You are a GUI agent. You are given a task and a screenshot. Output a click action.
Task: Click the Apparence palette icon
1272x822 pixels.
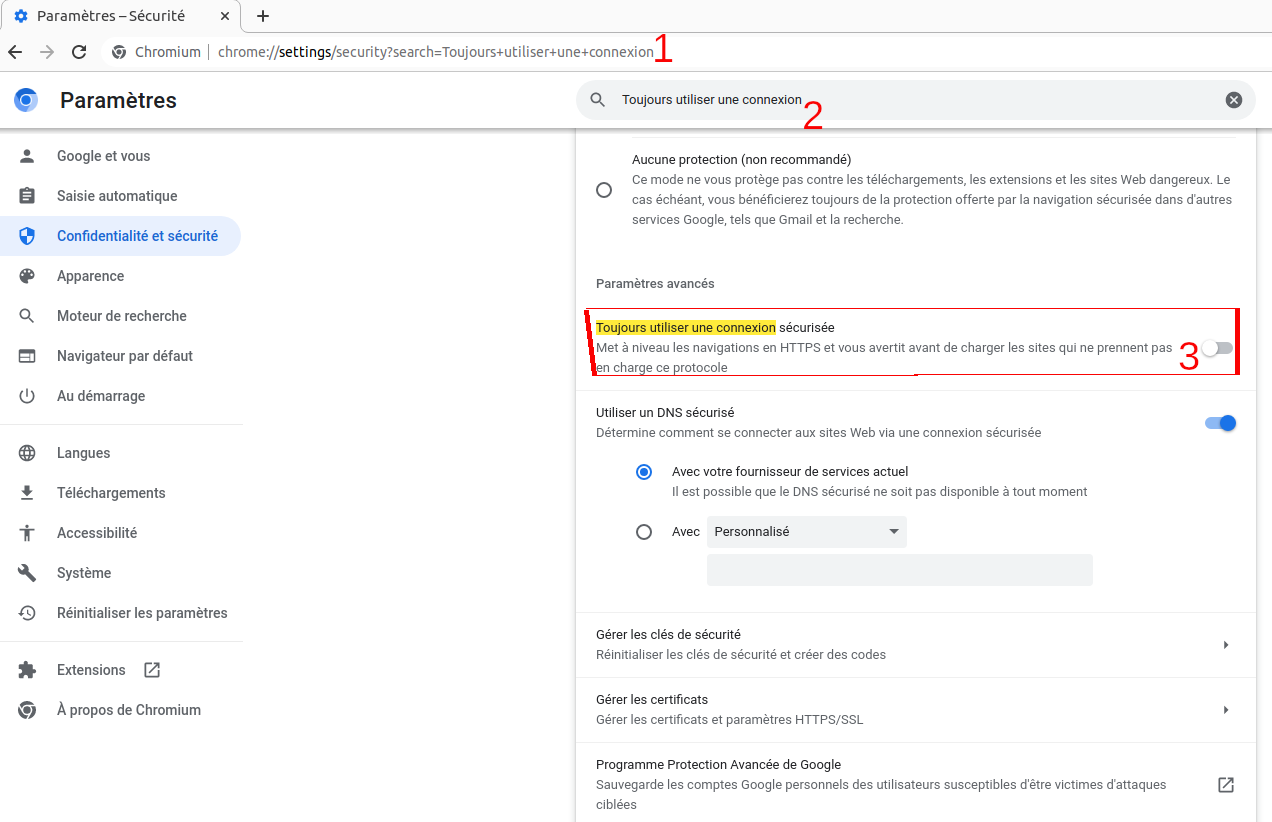click(27, 276)
